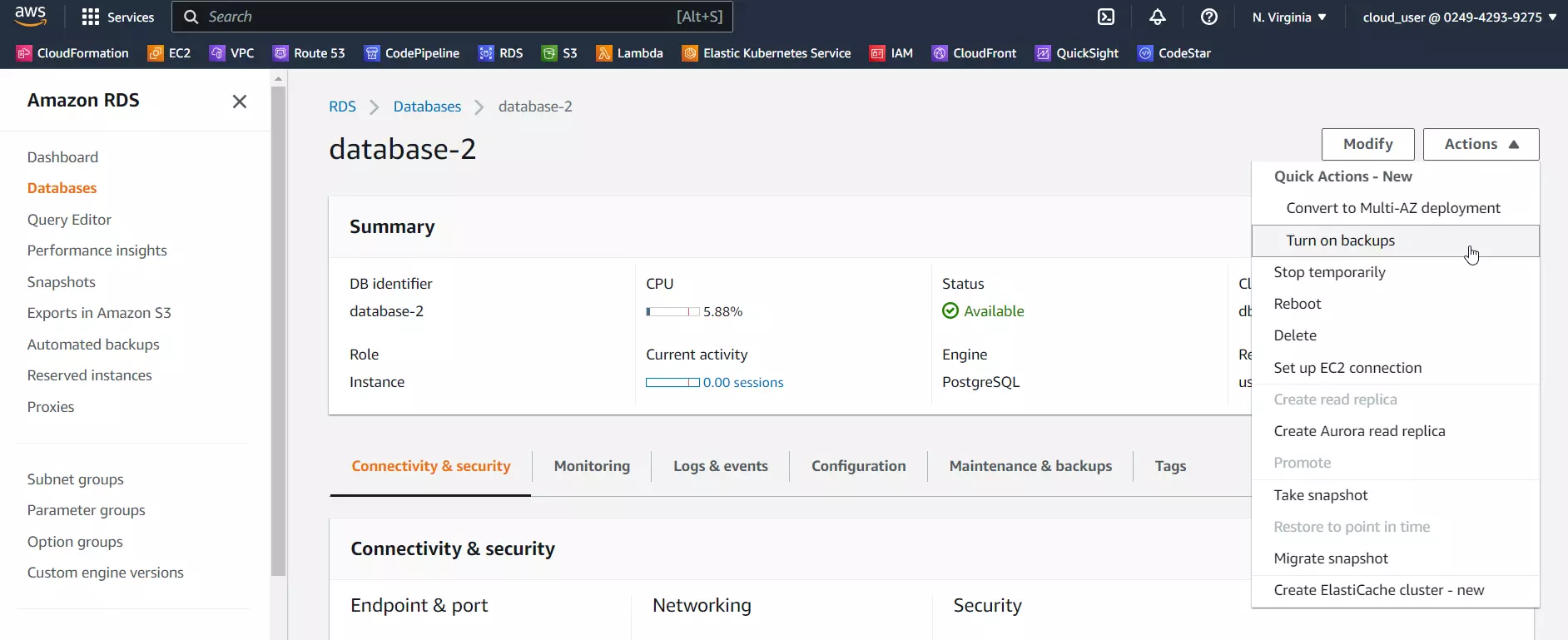The width and height of the screenshot is (1568, 640).
Task: Open Performance insights in sidebar
Action: pos(97,251)
